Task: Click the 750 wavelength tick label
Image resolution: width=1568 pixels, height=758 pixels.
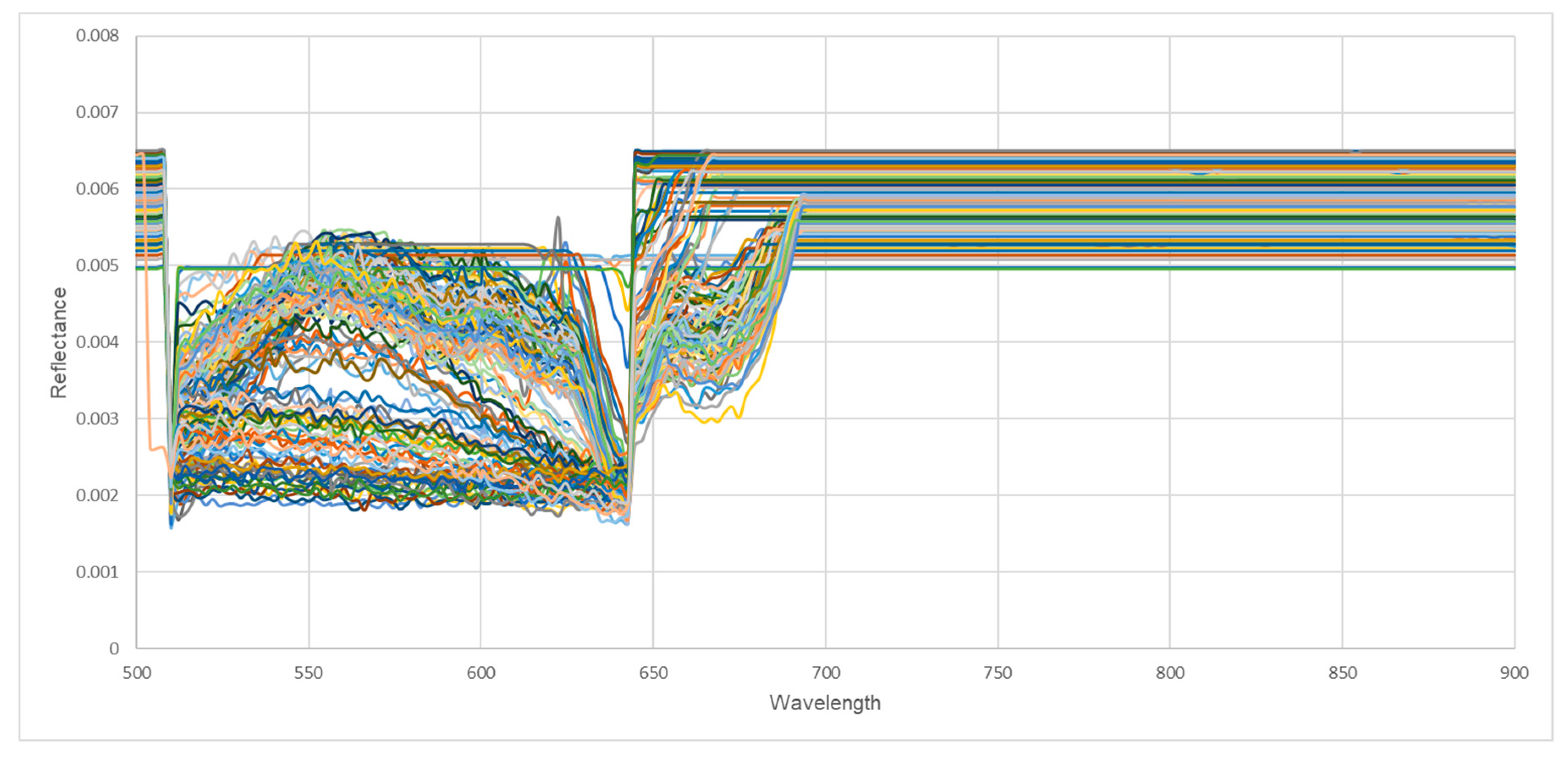Action: (998, 673)
